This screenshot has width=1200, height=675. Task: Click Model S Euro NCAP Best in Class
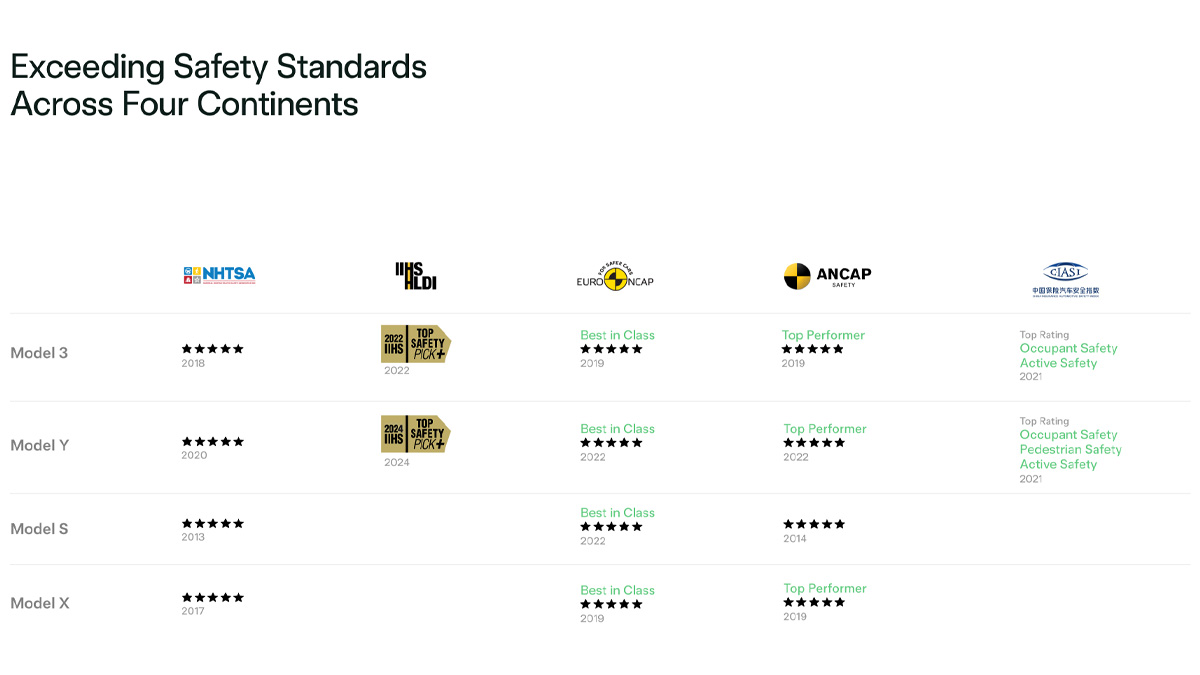click(617, 513)
